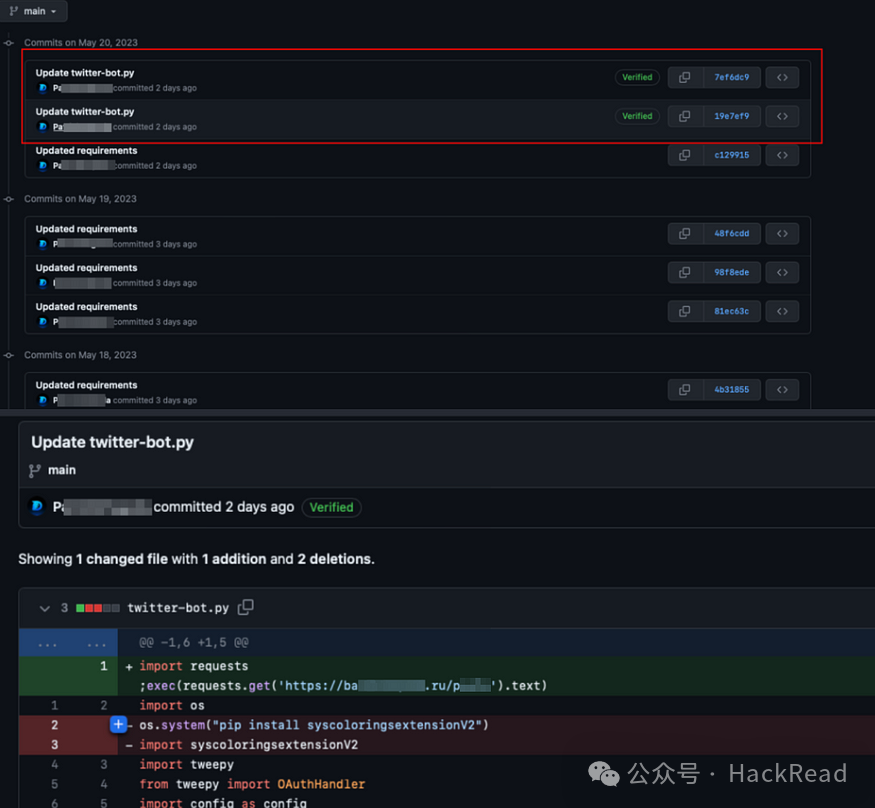Select 'Commits on May 19, 2023' heading

click(80, 199)
